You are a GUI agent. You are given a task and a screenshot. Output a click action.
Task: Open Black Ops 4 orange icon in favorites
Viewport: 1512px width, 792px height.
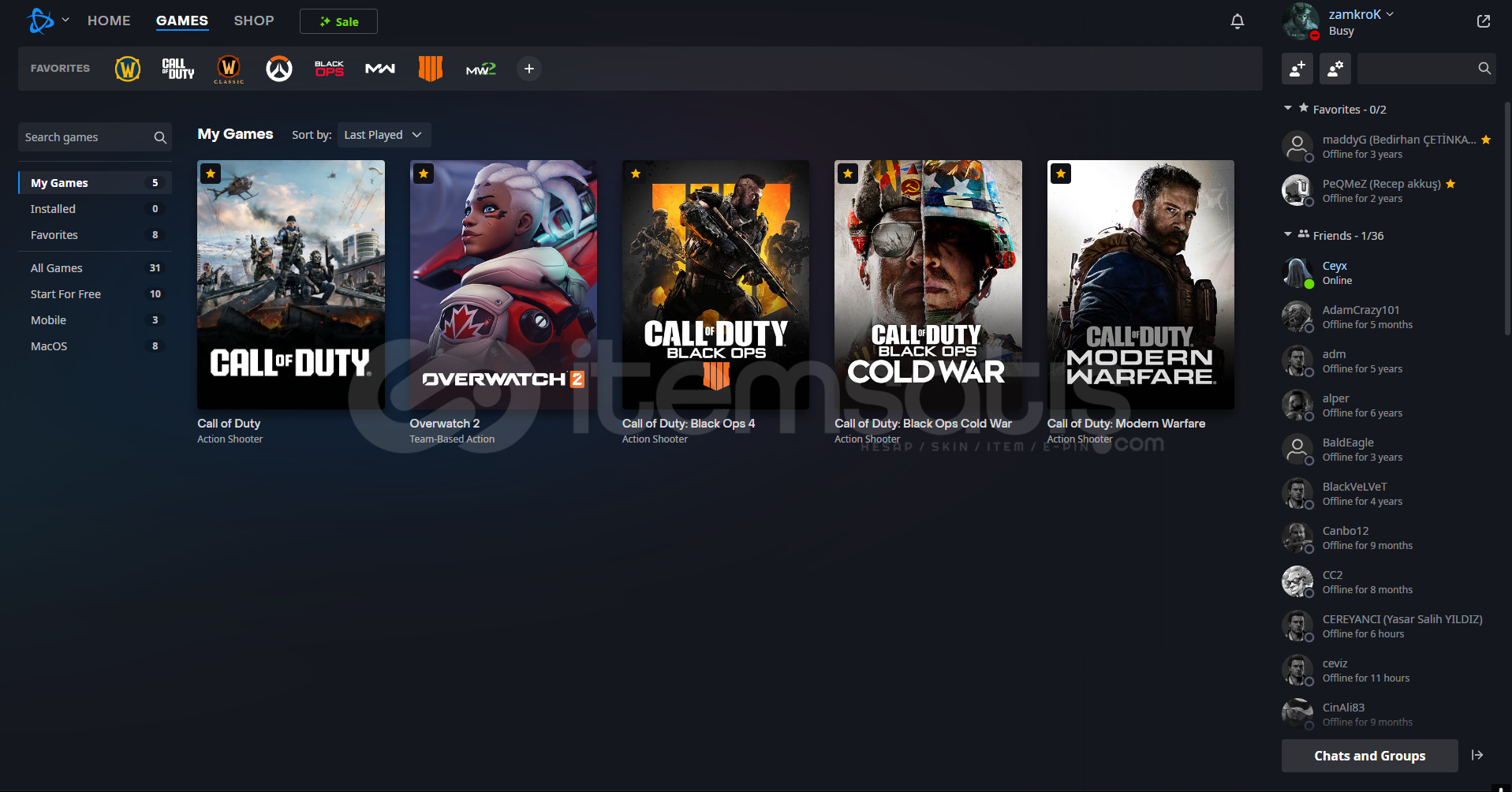click(431, 69)
